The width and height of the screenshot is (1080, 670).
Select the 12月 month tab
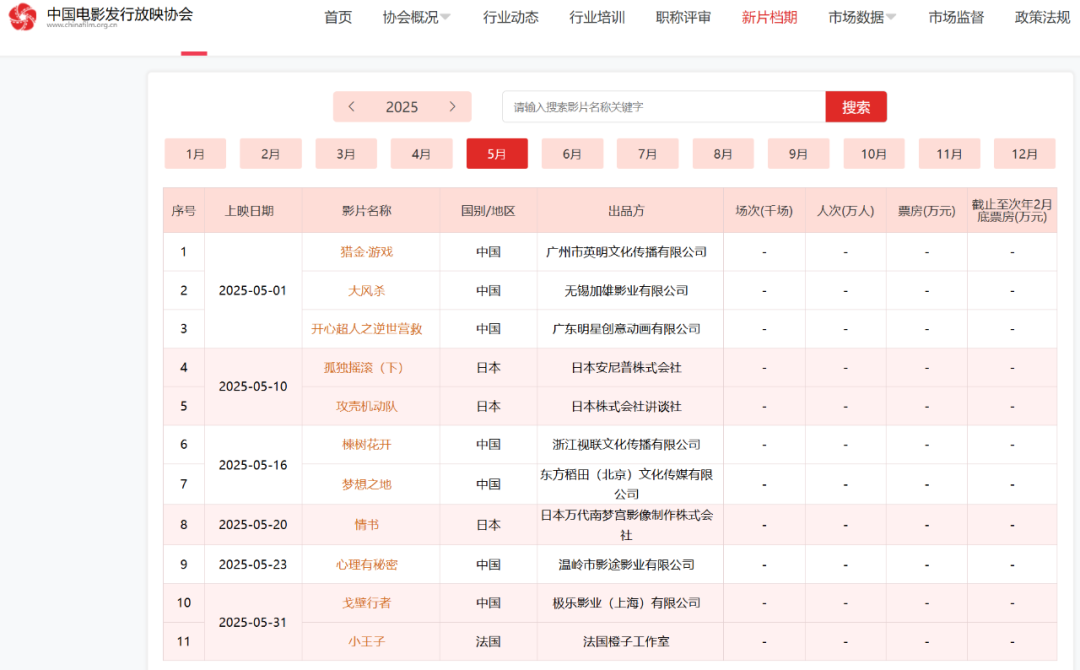click(1024, 154)
